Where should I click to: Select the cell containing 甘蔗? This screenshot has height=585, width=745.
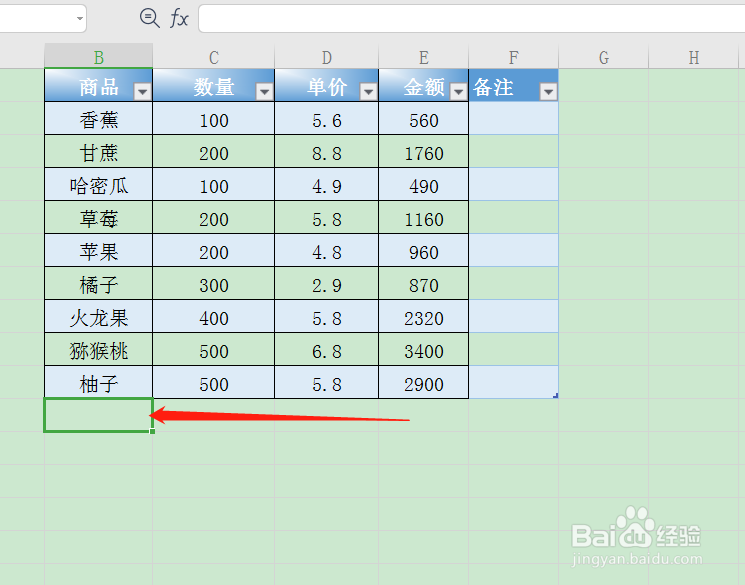pos(98,151)
